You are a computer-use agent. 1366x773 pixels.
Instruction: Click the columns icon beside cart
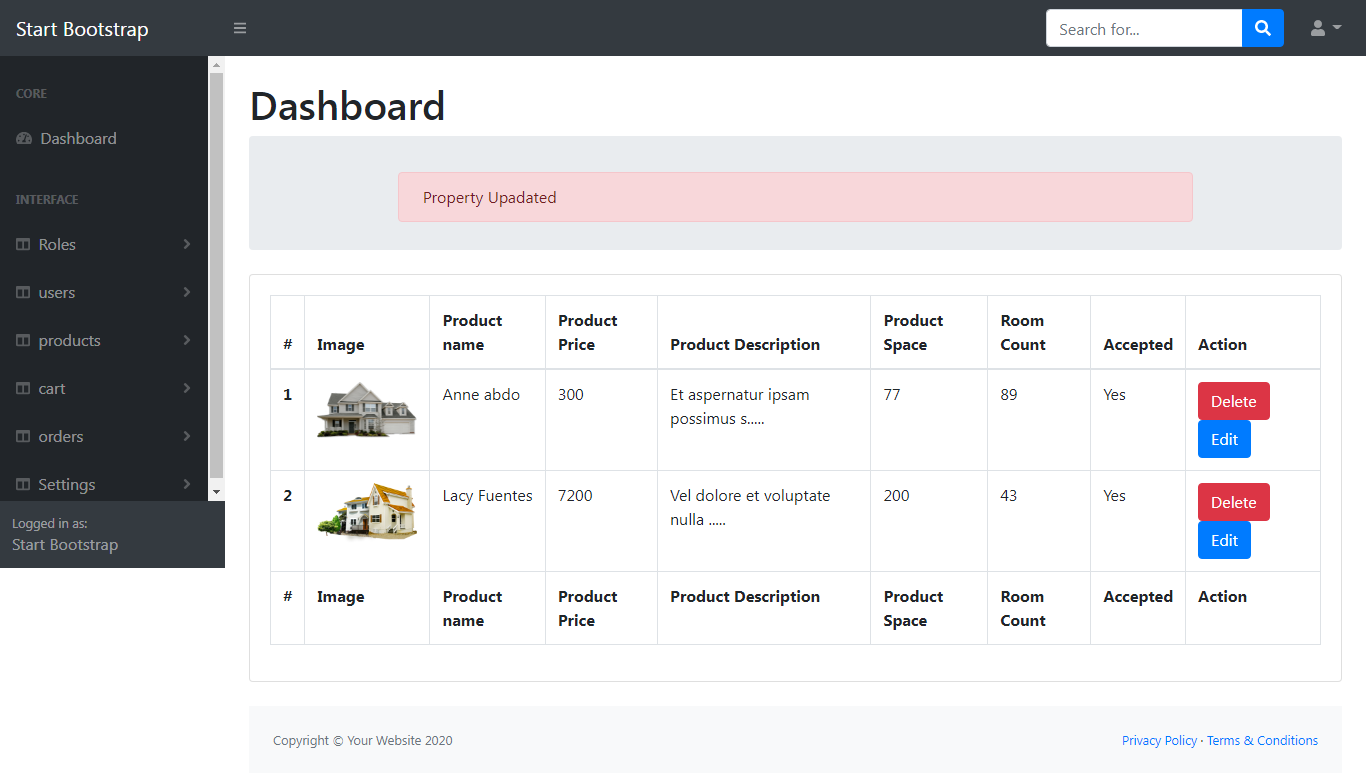tap(23, 389)
